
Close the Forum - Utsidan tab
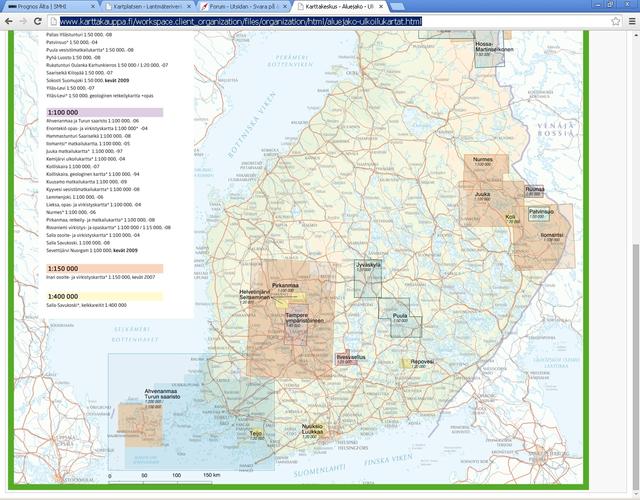[x=285, y=7]
